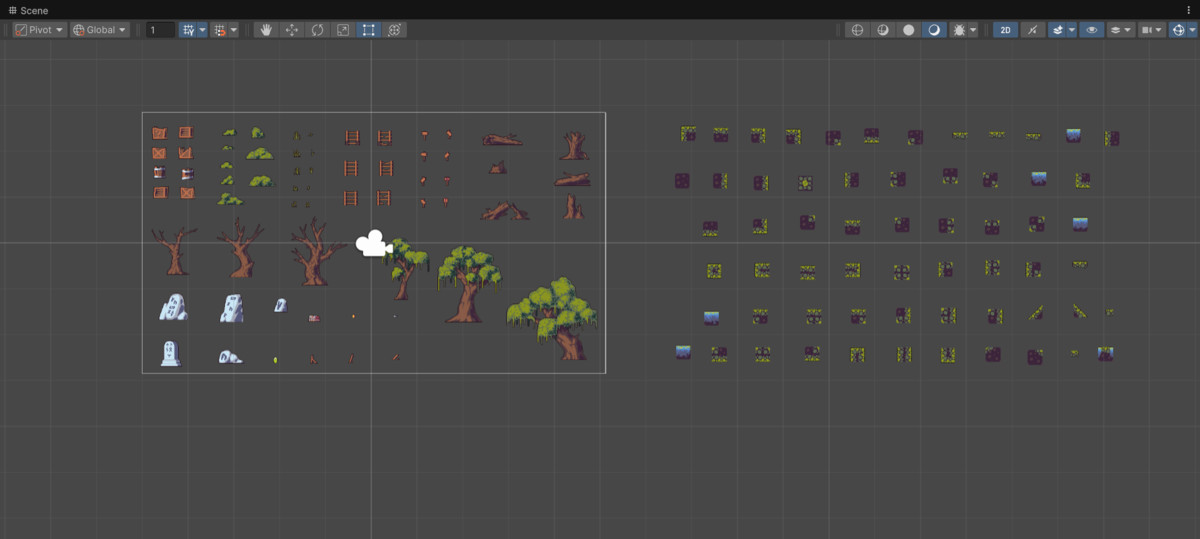Switch to Wireframe draw mode

[857, 30]
